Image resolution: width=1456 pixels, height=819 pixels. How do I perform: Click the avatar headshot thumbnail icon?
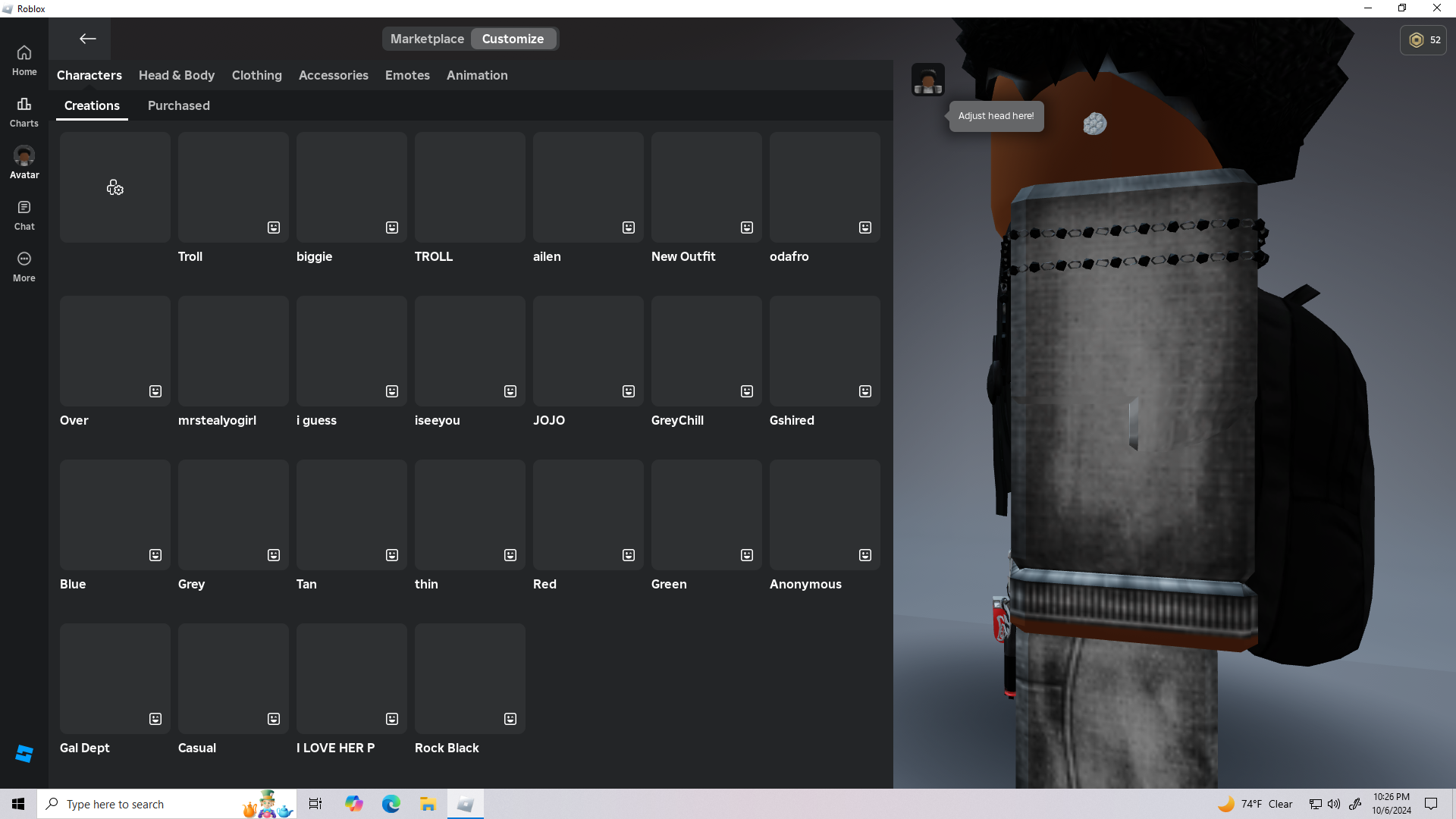click(x=927, y=80)
